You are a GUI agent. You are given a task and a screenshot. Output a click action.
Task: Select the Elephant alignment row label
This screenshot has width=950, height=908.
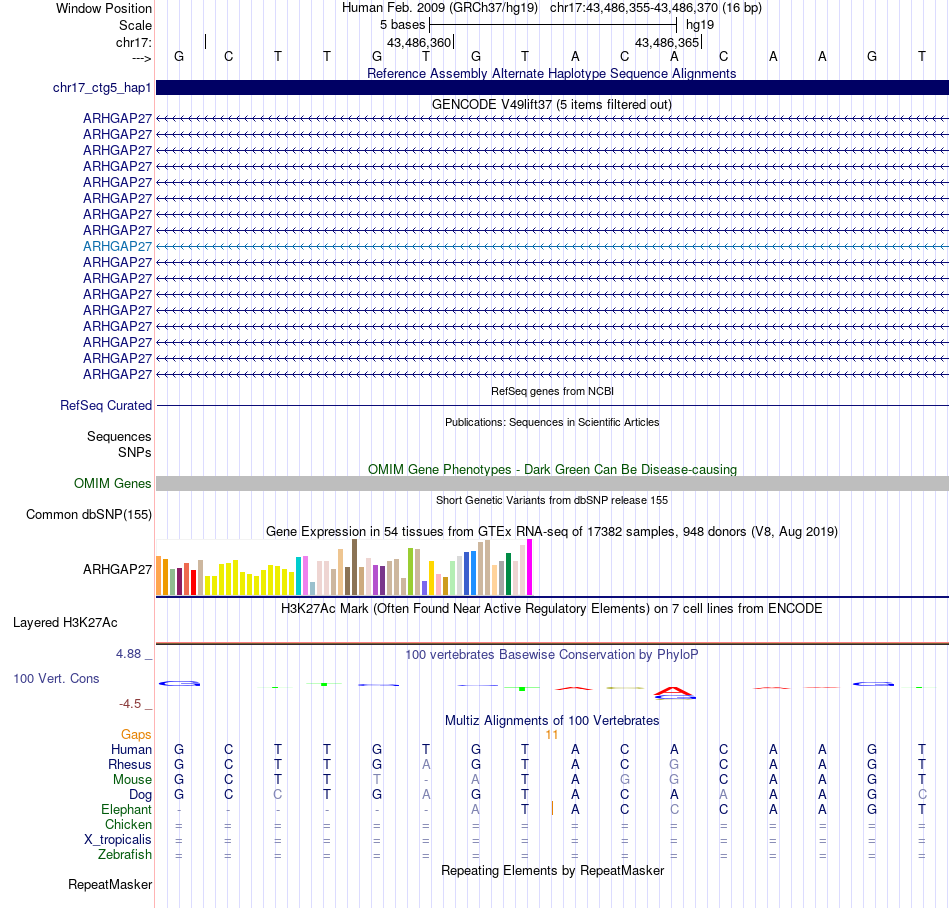click(126, 810)
